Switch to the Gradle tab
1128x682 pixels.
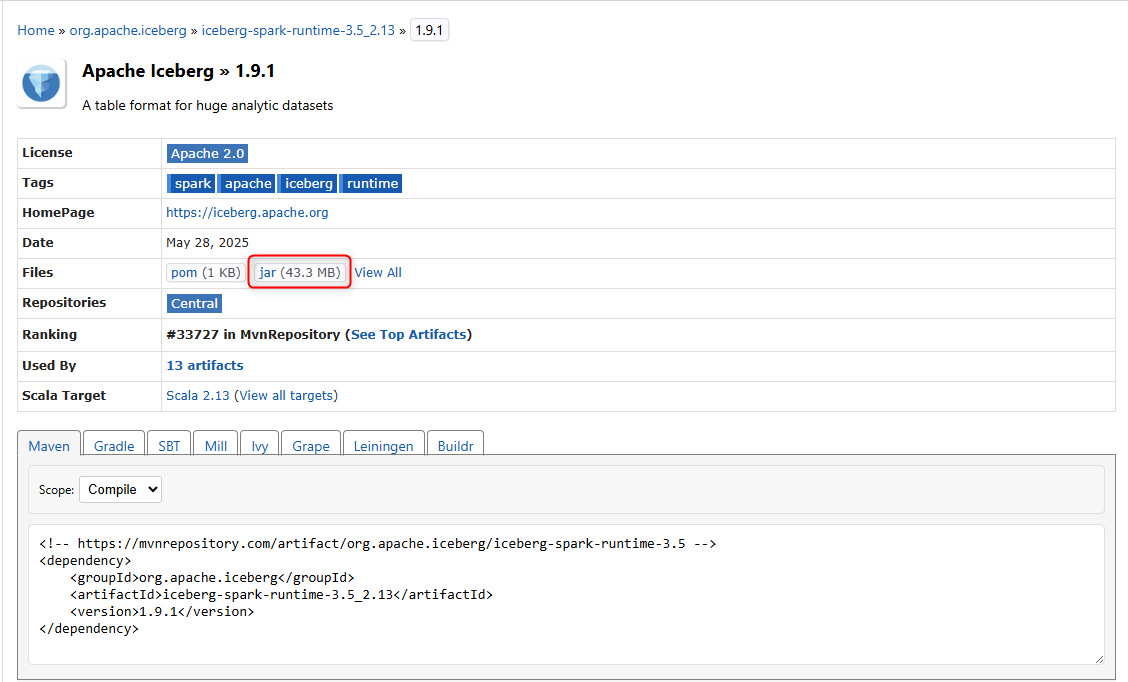coord(114,445)
